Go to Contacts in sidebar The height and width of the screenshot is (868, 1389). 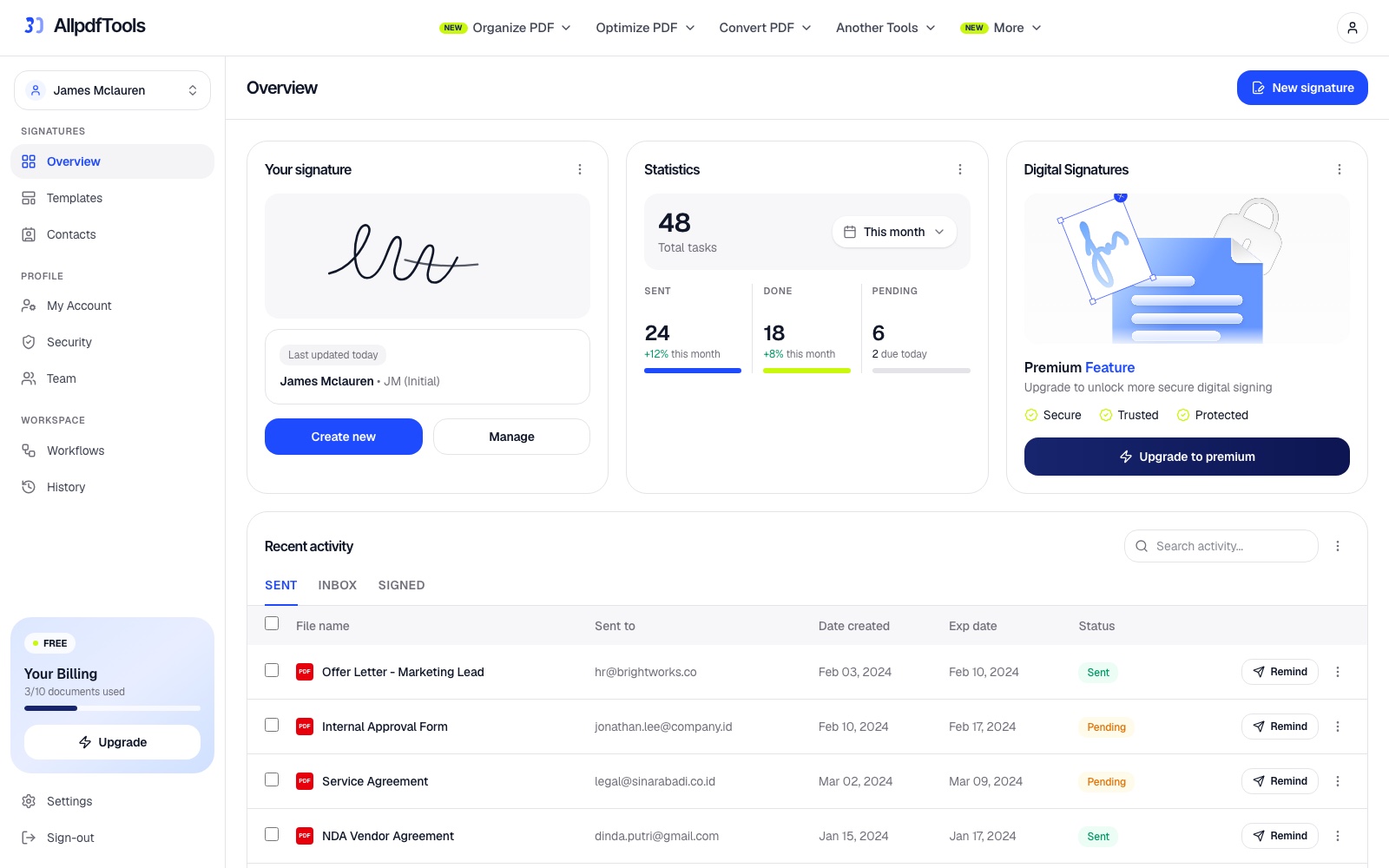coord(112,234)
